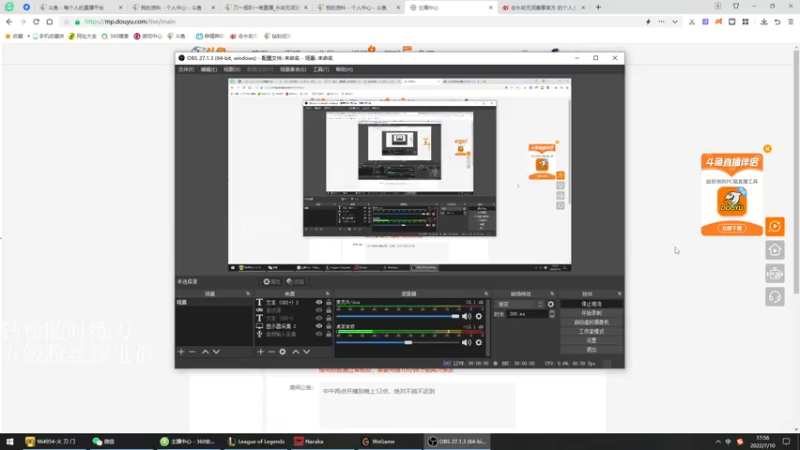Click the robot assistant icon on the Douyu side rail
Viewport: 800px width, 450px height.
[x=774, y=273]
